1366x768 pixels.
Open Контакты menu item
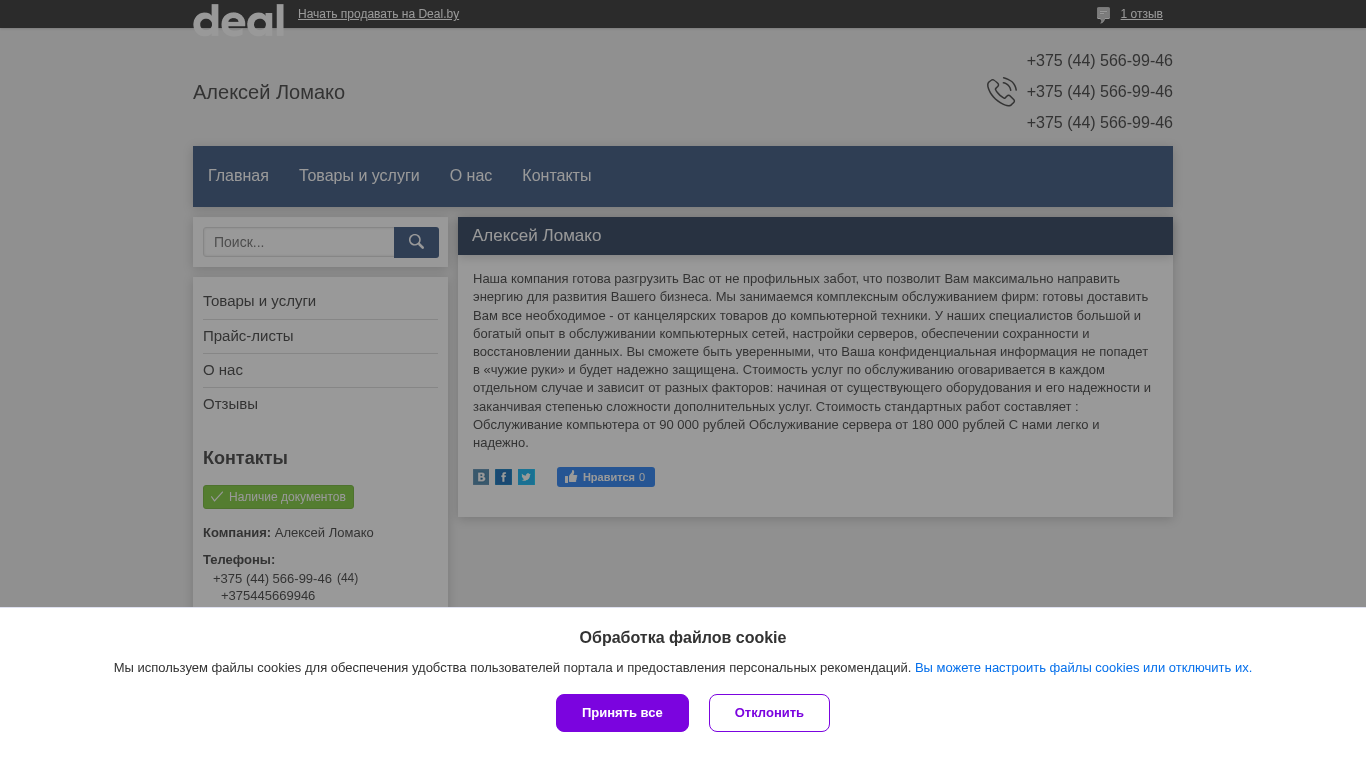pyautogui.click(x=557, y=176)
